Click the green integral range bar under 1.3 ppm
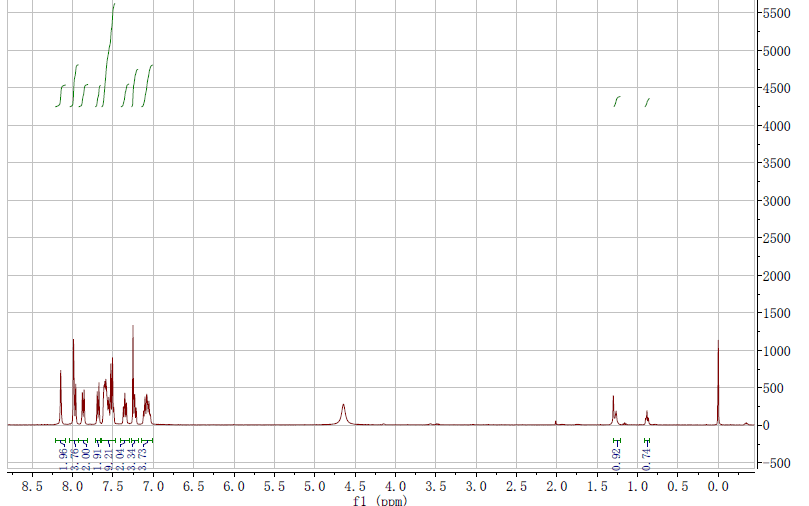The width and height of the screenshot is (809, 506). coord(617,440)
